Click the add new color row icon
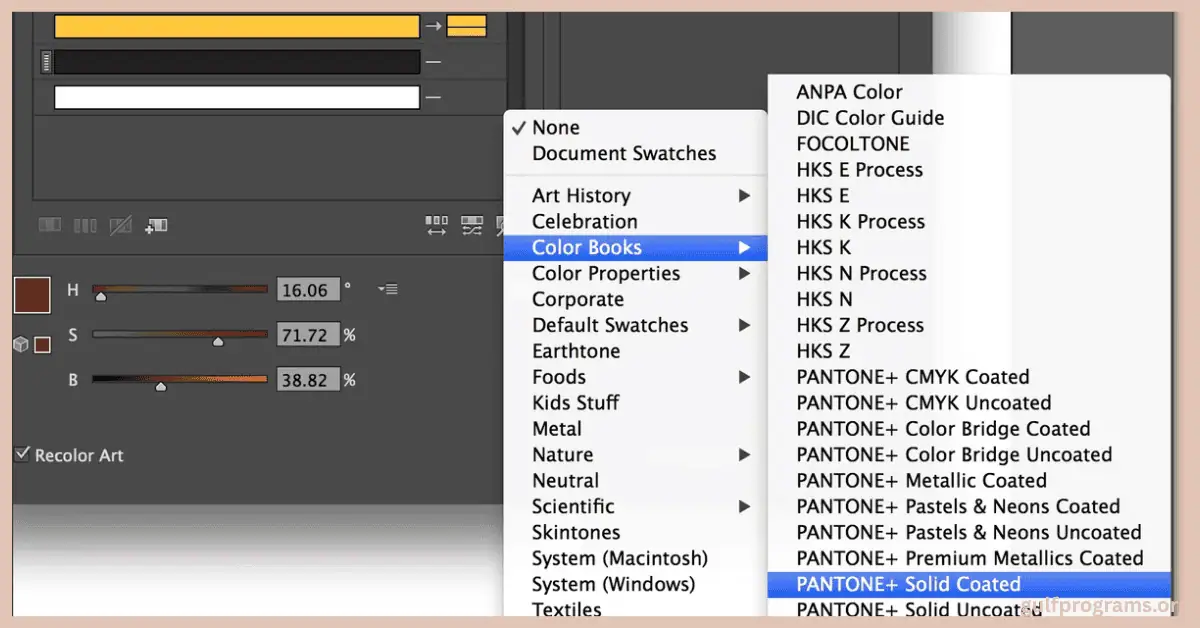The height and width of the screenshot is (628, 1200). pos(156,224)
